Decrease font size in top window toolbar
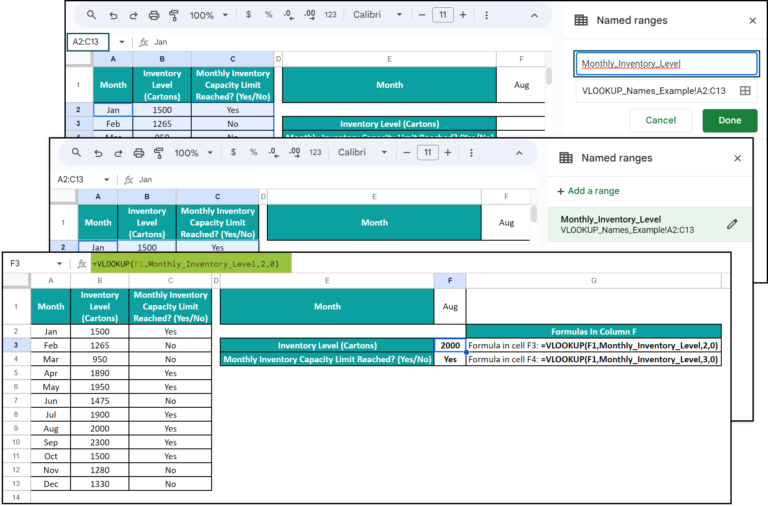Screen dimensions: 768x506 [422, 15]
